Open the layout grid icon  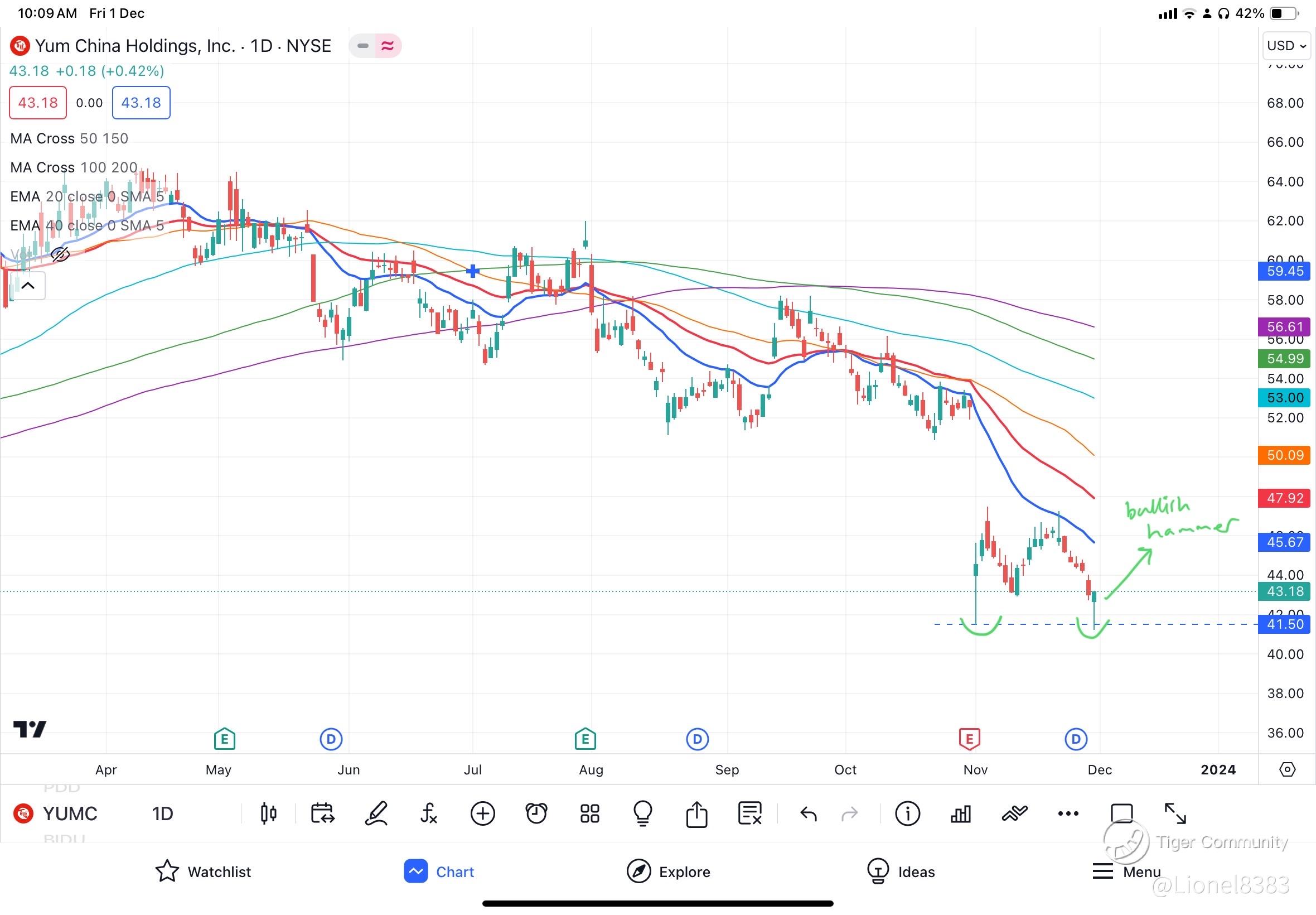(589, 813)
